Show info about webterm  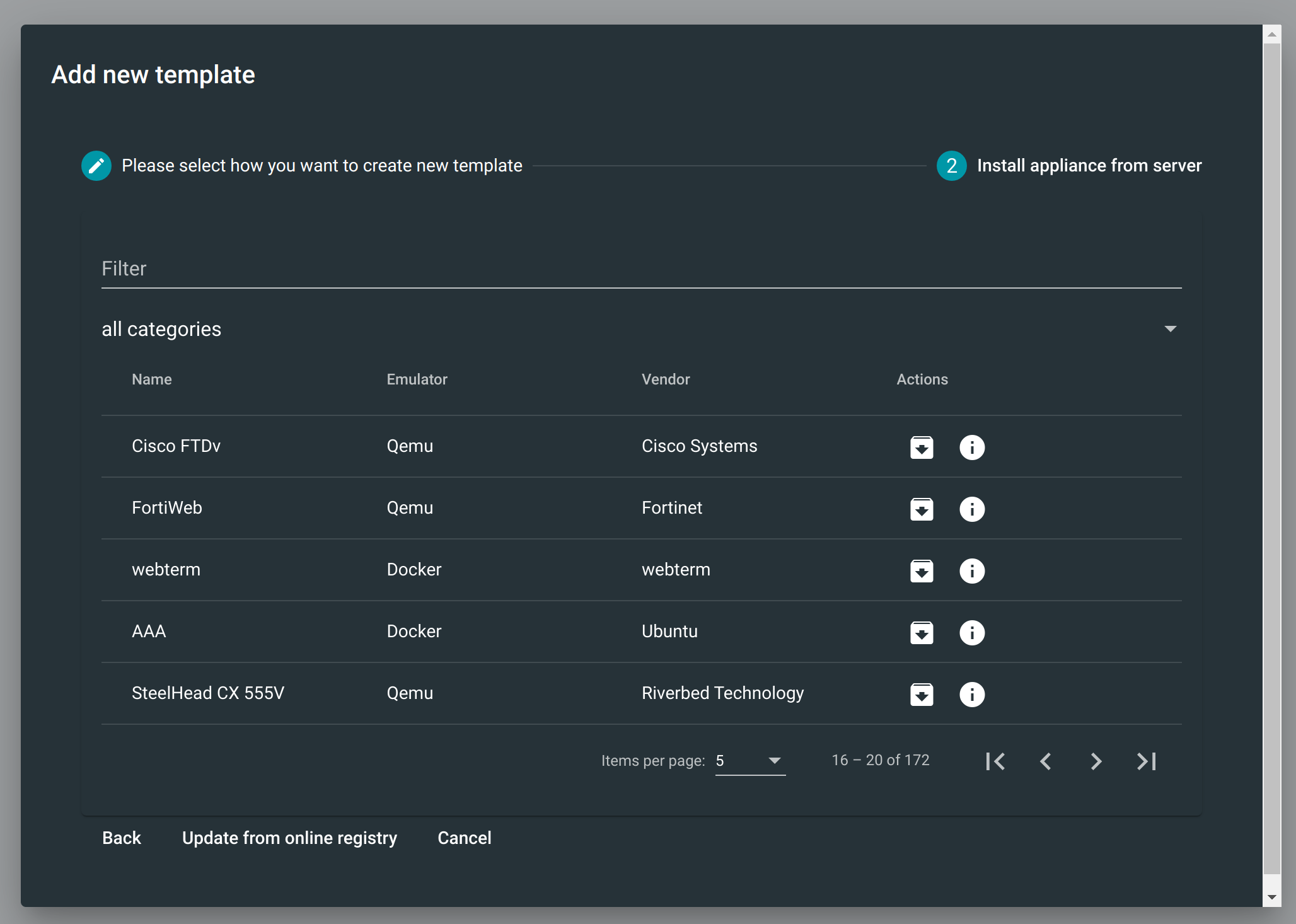(972, 571)
